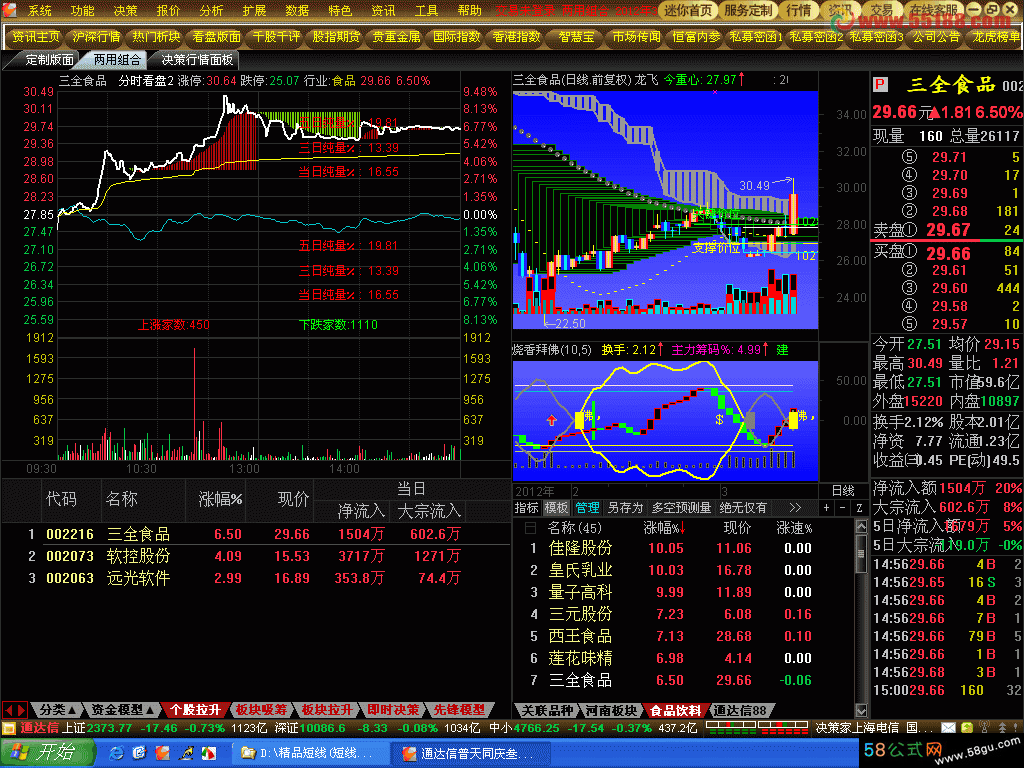This screenshot has width=1024, height=768.
Task: Click the left red arrow navigation icon
Action: 8,710
